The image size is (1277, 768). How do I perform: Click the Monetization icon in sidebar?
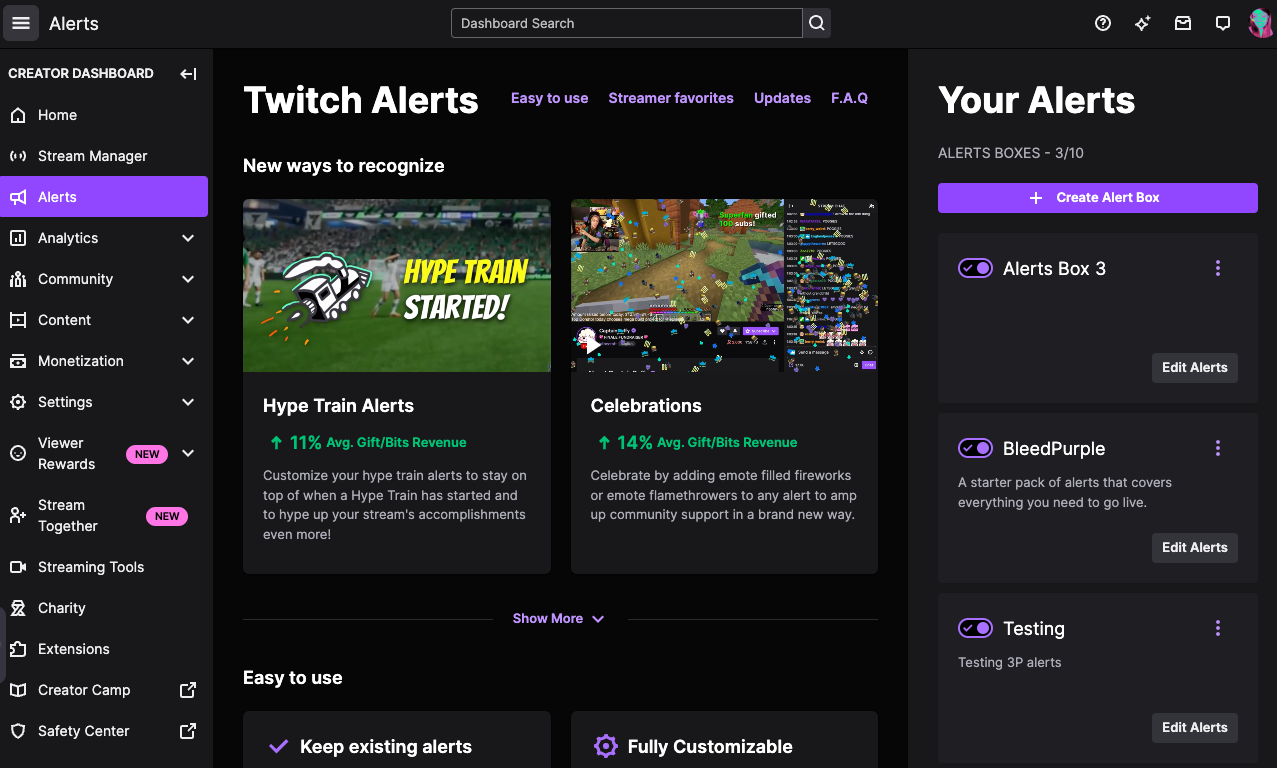pos(18,361)
